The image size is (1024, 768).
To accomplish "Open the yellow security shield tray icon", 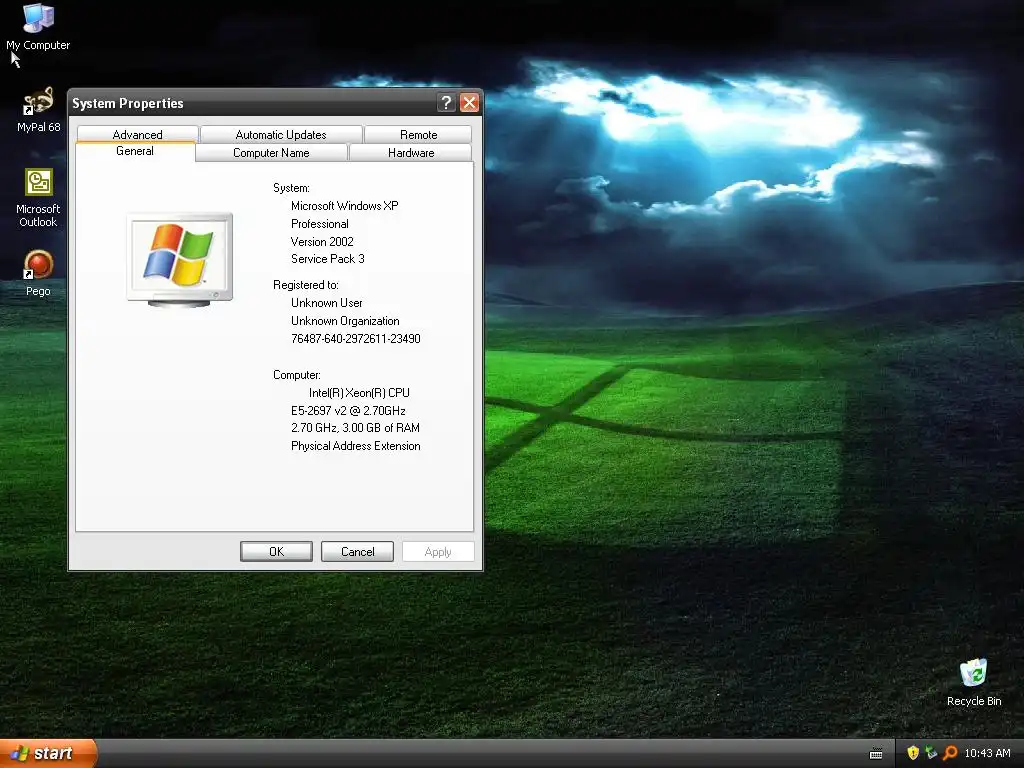I will pos(913,753).
